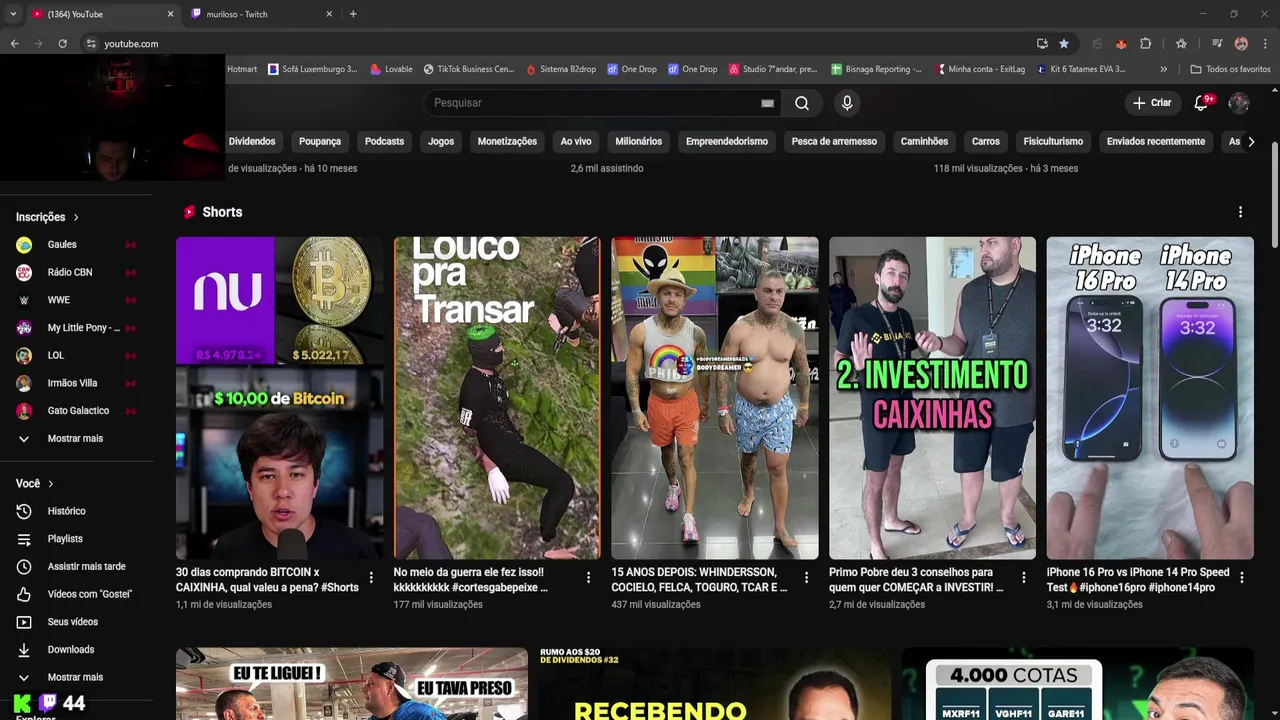Select Podcasts category chip
Viewport: 1280px width, 720px height.
pos(384,142)
